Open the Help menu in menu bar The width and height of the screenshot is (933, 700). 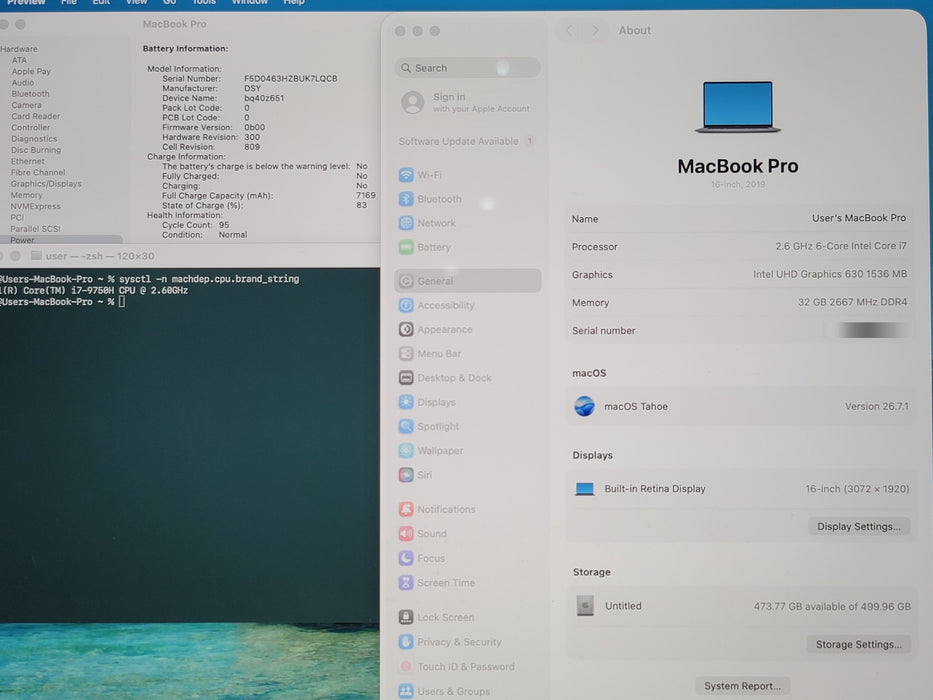[294, 2]
